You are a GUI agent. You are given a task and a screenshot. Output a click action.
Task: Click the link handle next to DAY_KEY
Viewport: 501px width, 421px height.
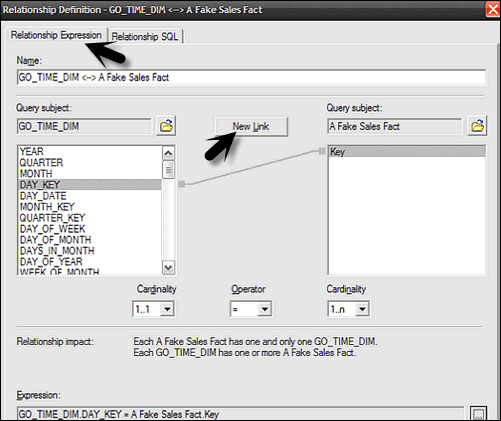[x=182, y=184]
